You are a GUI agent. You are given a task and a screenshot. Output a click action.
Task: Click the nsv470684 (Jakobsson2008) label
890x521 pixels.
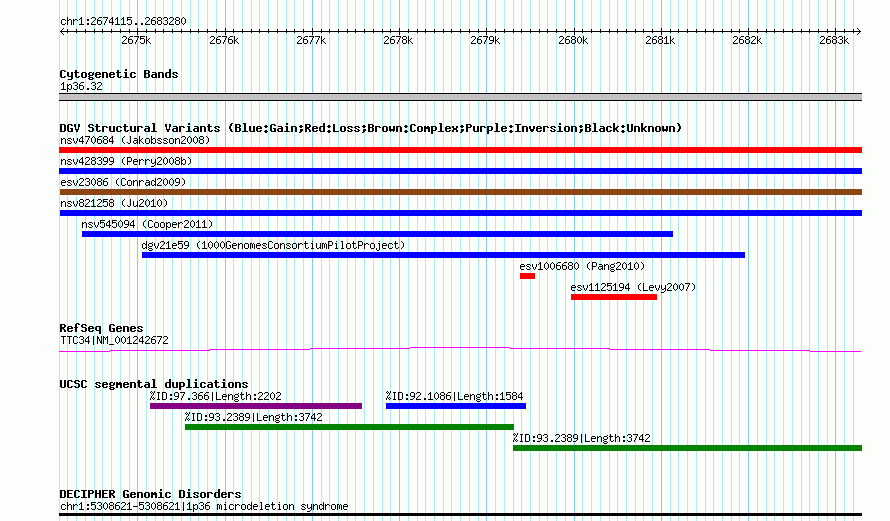click(x=135, y=140)
